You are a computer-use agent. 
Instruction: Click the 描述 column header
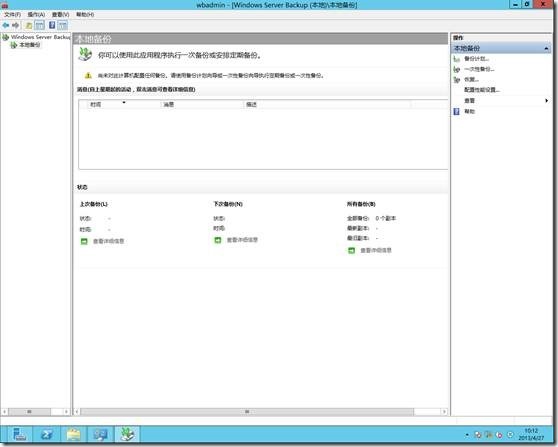(326, 104)
